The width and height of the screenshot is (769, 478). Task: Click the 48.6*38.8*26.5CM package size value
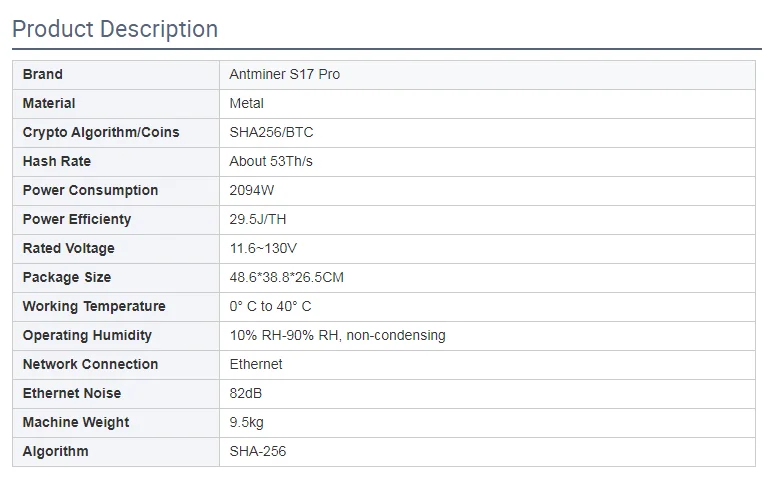[287, 277]
